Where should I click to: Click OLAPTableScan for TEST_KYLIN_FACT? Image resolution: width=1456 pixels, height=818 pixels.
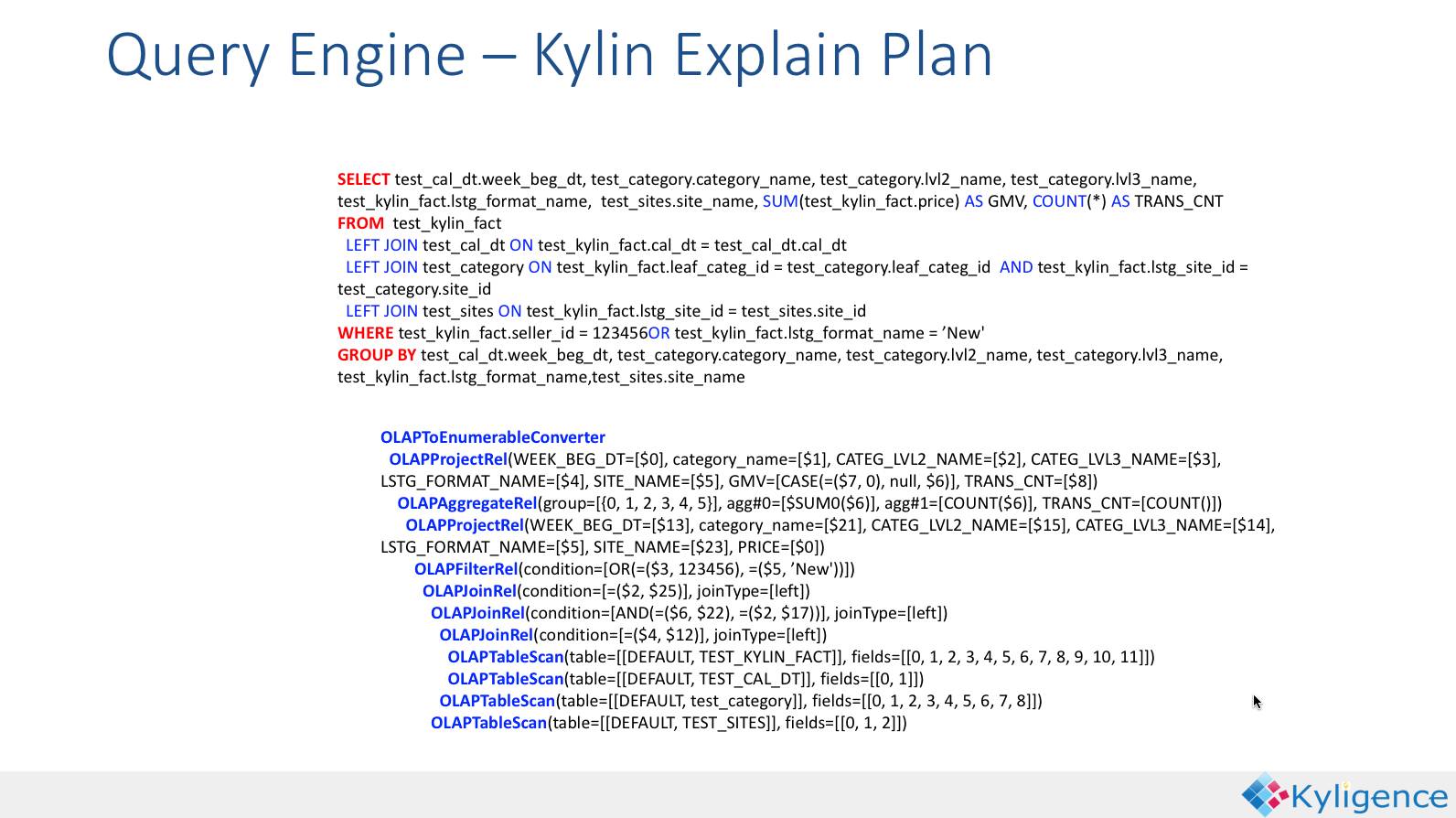click(506, 657)
